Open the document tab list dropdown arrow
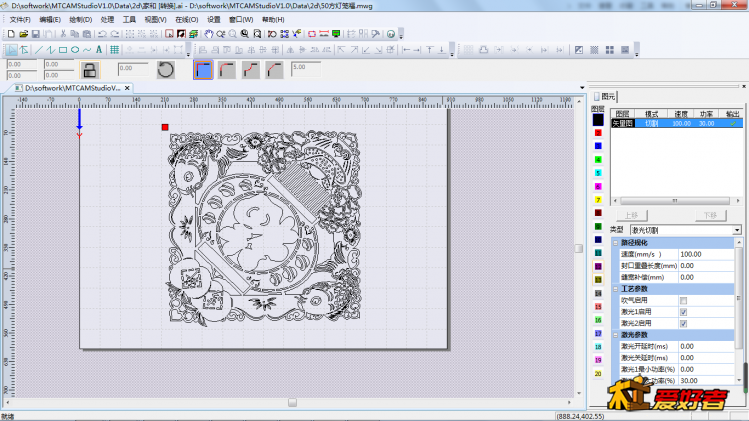 pos(582,88)
